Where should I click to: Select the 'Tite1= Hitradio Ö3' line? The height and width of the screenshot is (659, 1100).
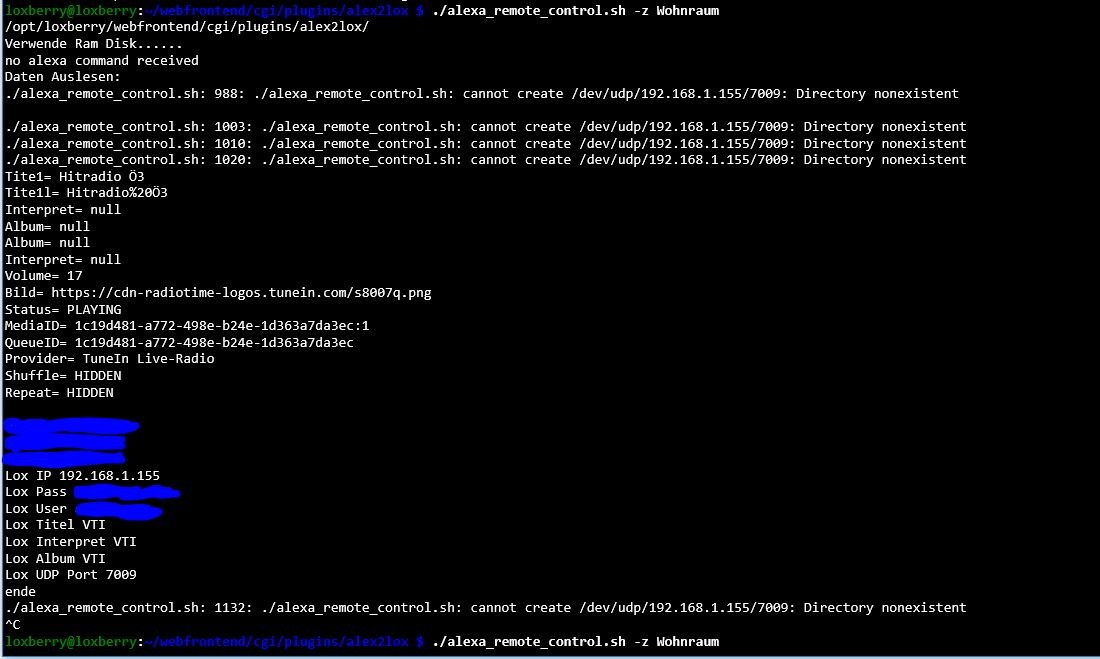point(74,176)
